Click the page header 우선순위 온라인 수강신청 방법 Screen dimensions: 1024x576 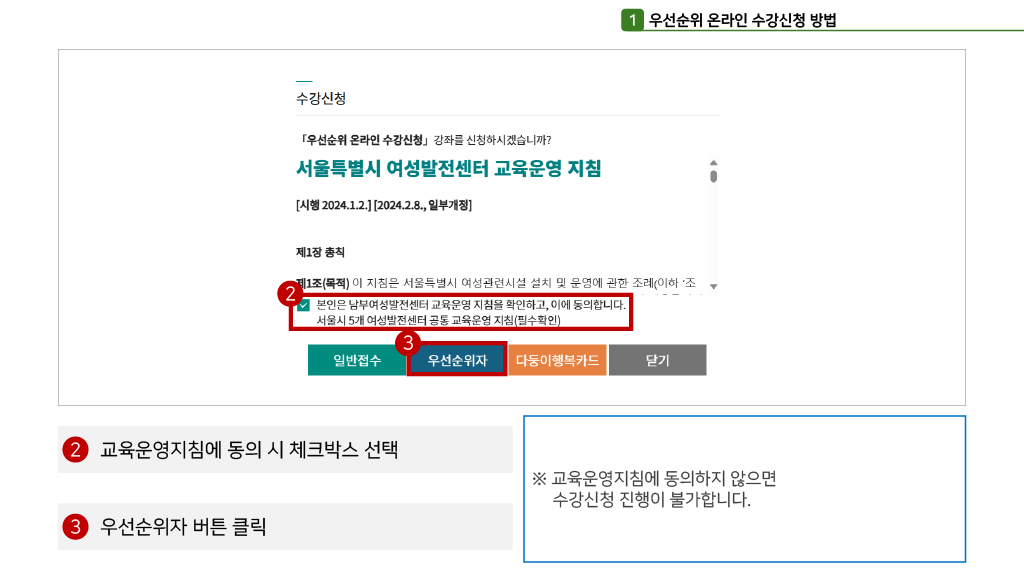point(743,20)
